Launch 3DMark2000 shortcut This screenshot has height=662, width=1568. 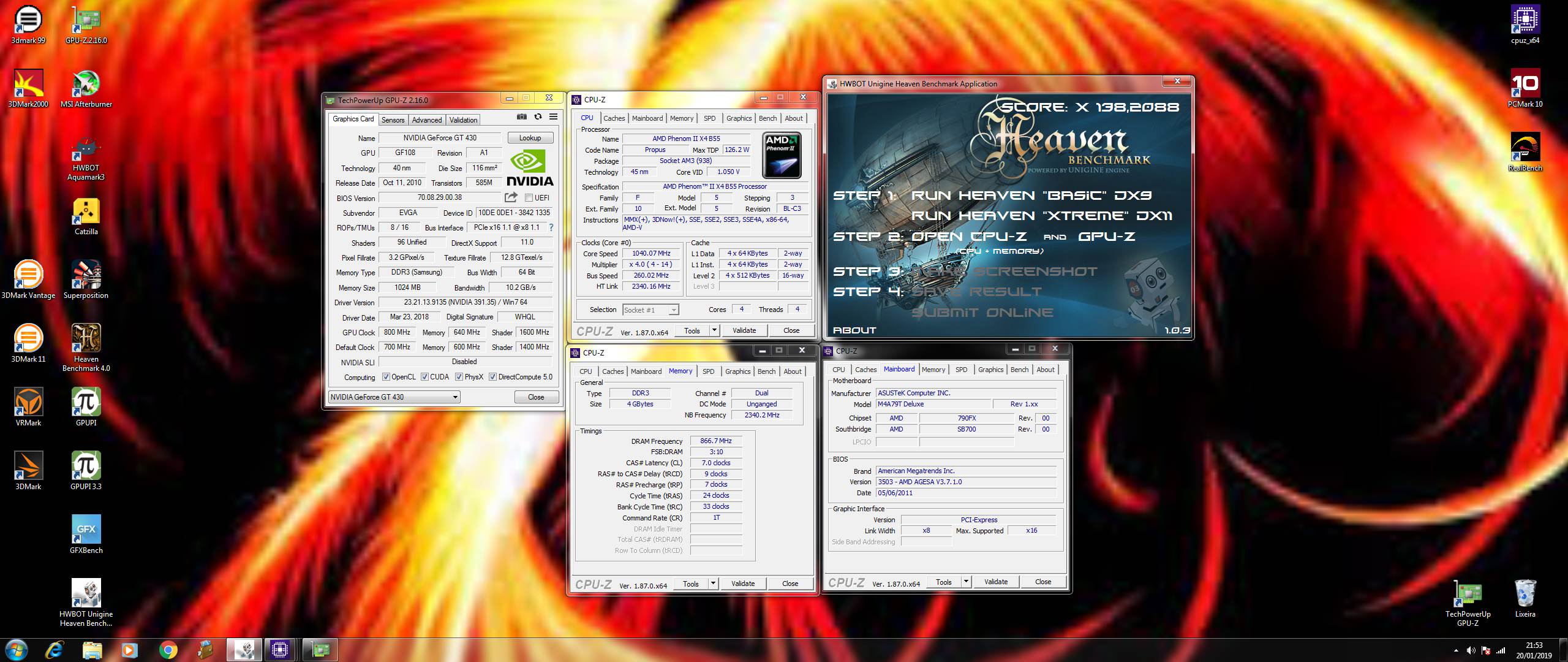[x=28, y=88]
